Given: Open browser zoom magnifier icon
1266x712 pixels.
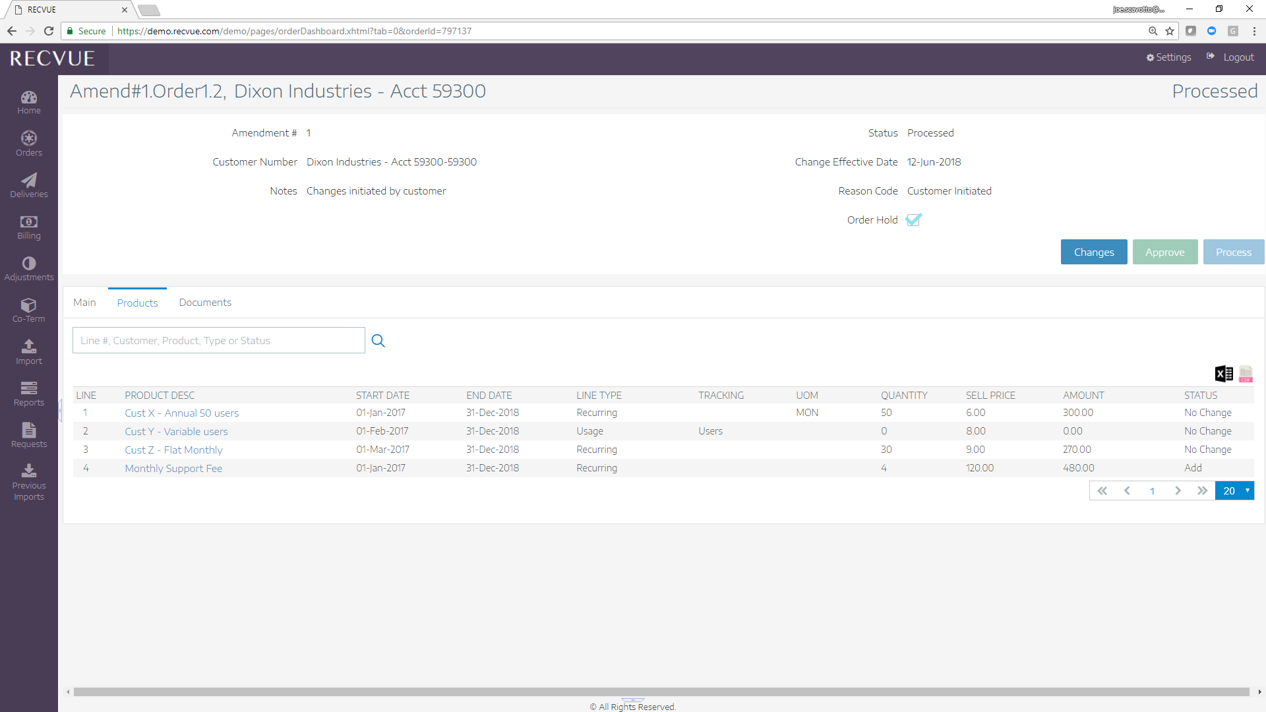Looking at the screenshot, I should 1152,31.
